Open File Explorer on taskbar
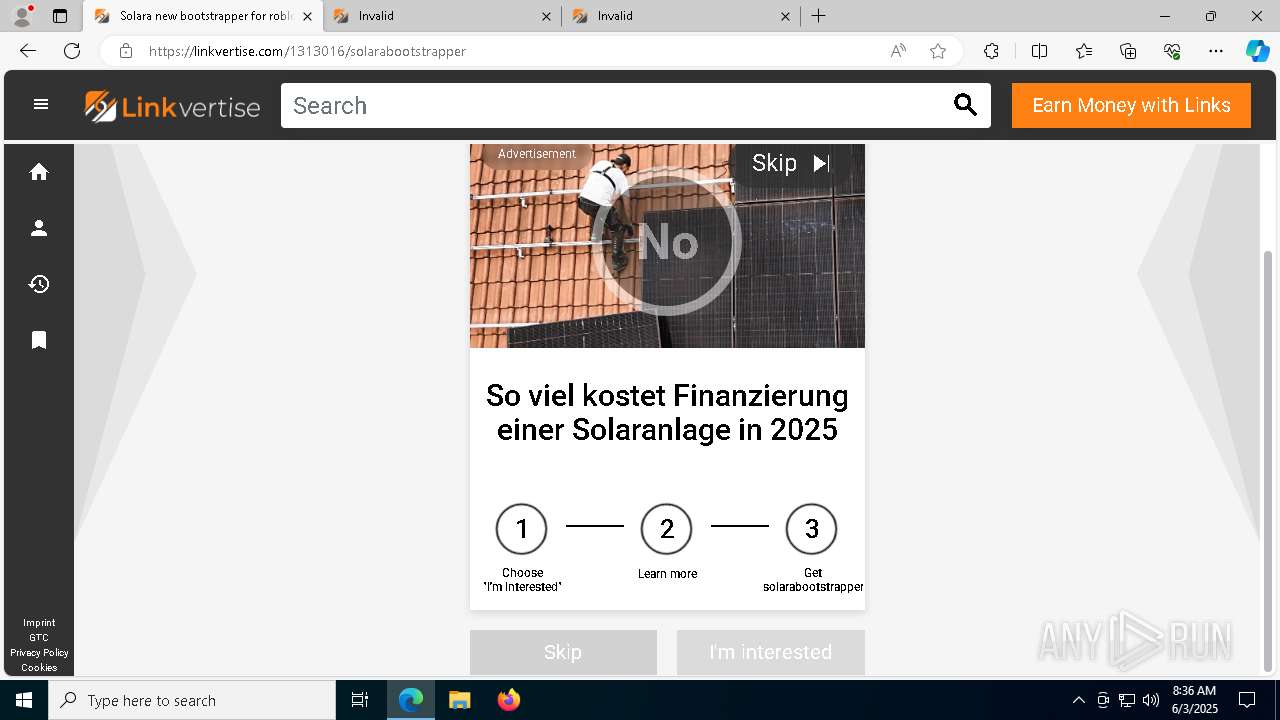1280x720 pixels. [459, 700]
